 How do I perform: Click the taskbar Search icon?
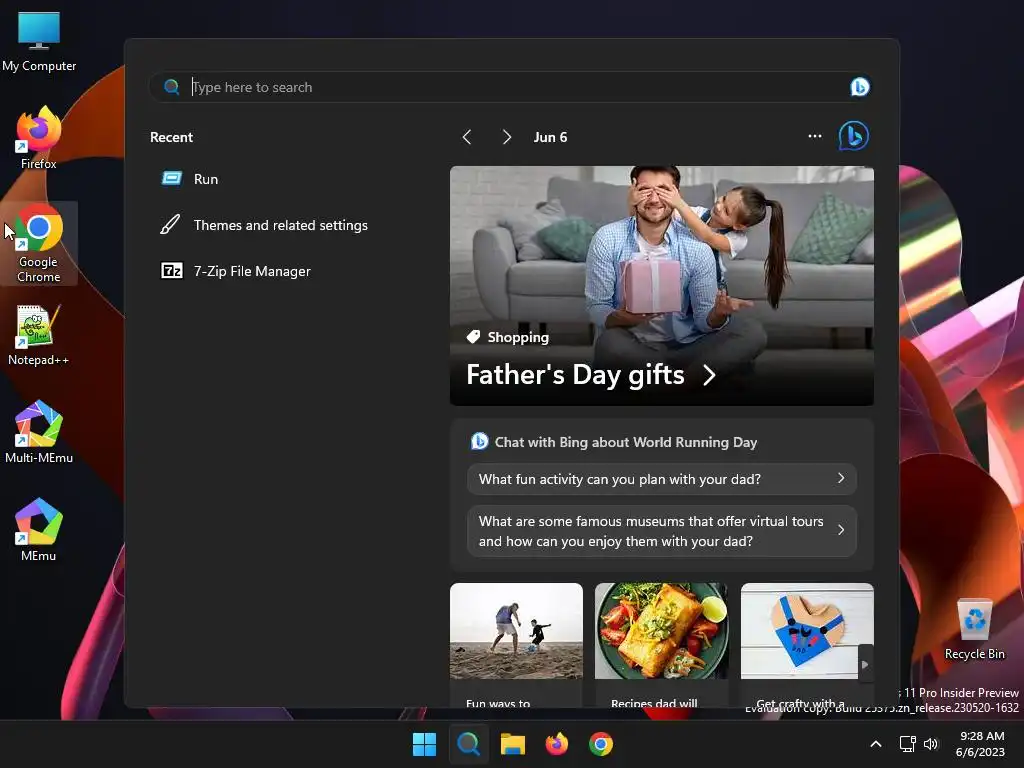pyautogui.click(x=468, y=744)
